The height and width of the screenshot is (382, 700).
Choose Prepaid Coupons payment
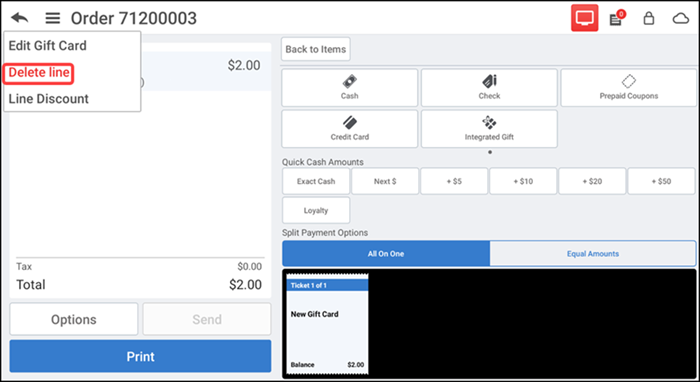coord(629,87)
